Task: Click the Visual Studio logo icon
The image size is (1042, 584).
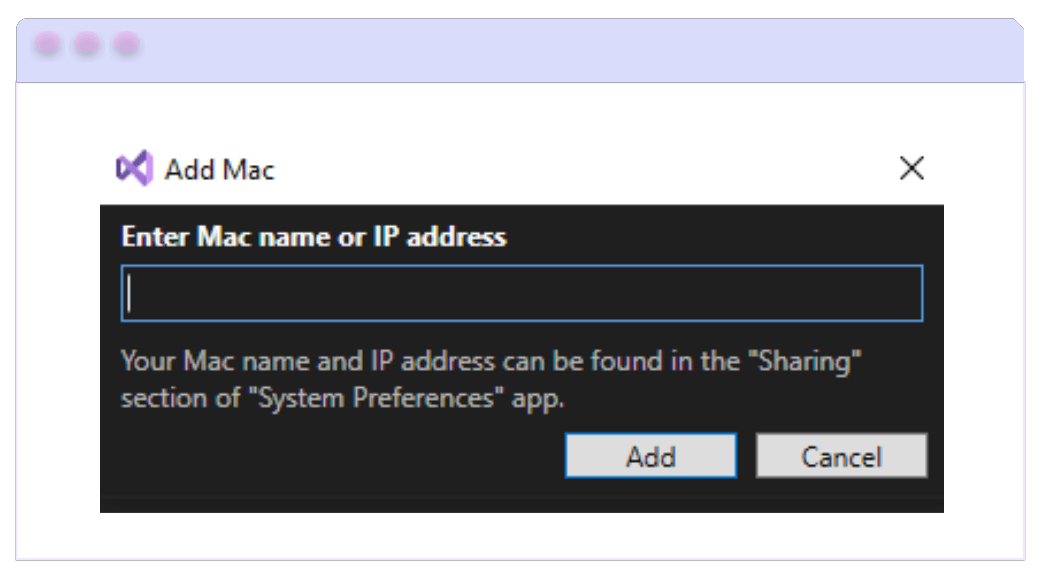Action: [134, 168]
